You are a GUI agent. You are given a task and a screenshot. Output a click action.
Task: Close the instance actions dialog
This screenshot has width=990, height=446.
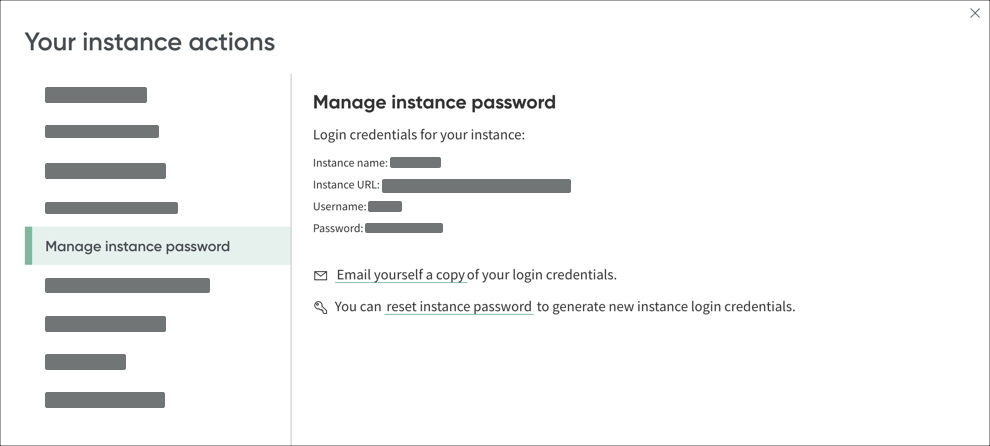[975, 13]
